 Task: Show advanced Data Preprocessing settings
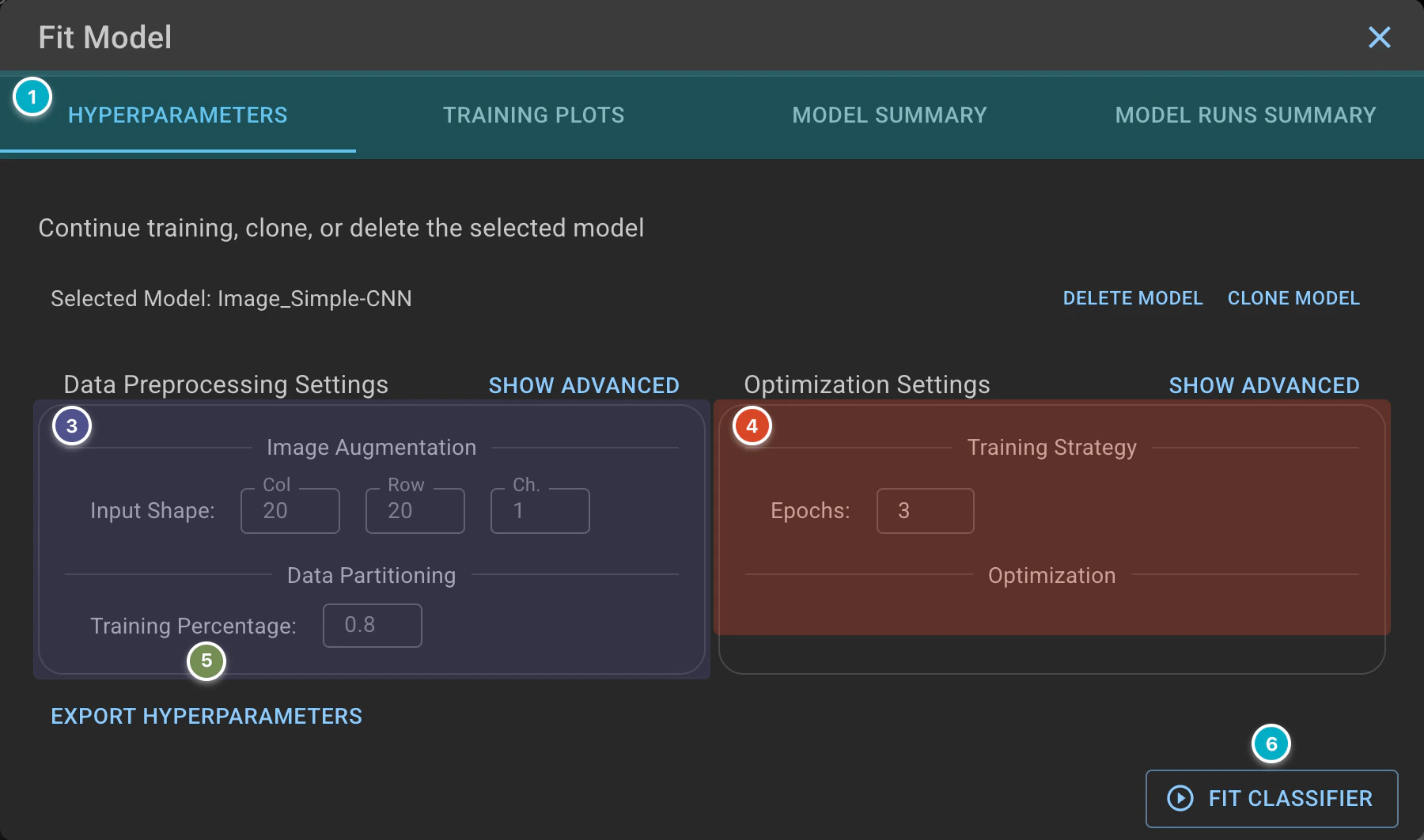click(584, 385)
